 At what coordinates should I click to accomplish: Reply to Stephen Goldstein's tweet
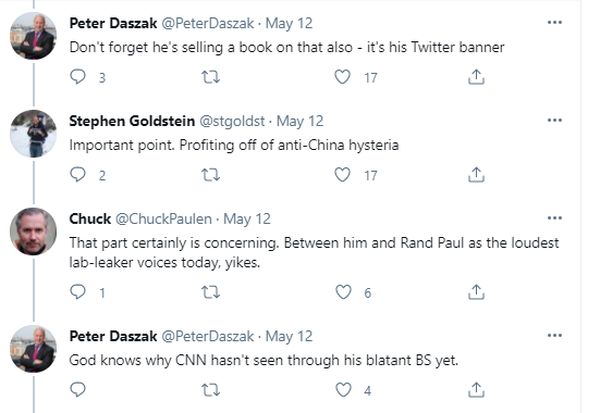(80, 175)
